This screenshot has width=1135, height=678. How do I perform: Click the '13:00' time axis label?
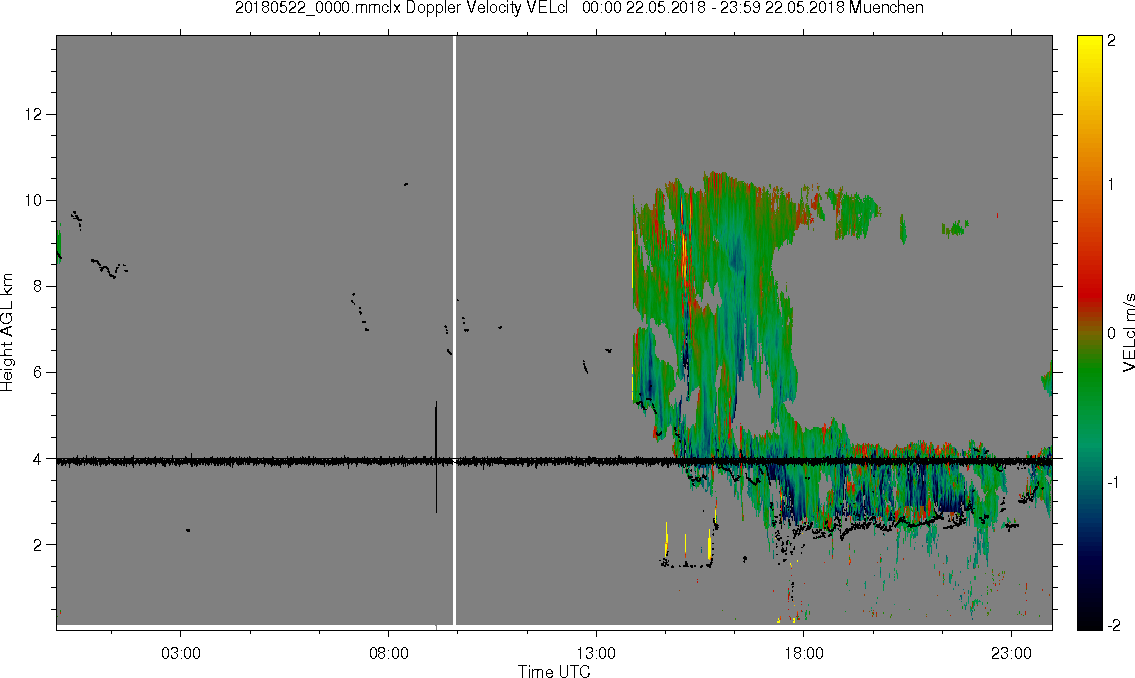(x=596, y=653)
